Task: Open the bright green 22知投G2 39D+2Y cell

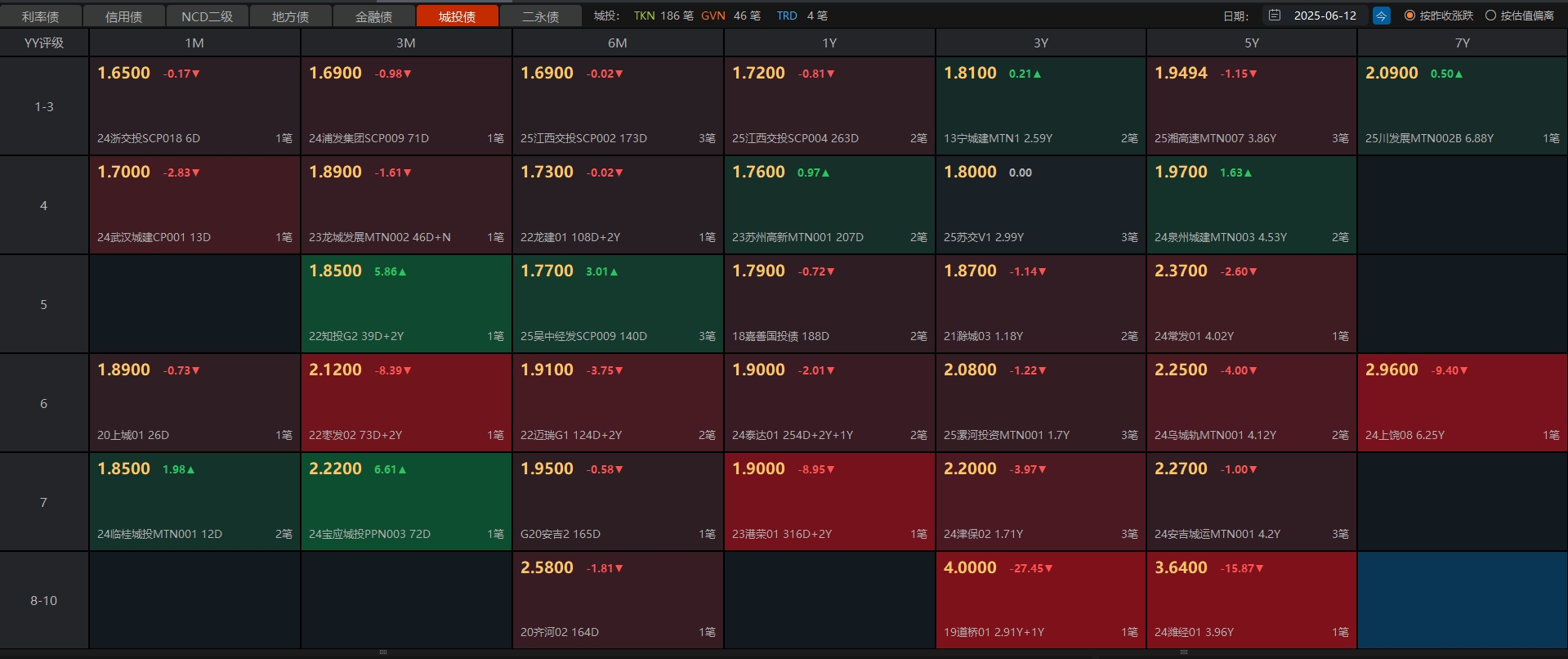Action: [x=406, y=304]
